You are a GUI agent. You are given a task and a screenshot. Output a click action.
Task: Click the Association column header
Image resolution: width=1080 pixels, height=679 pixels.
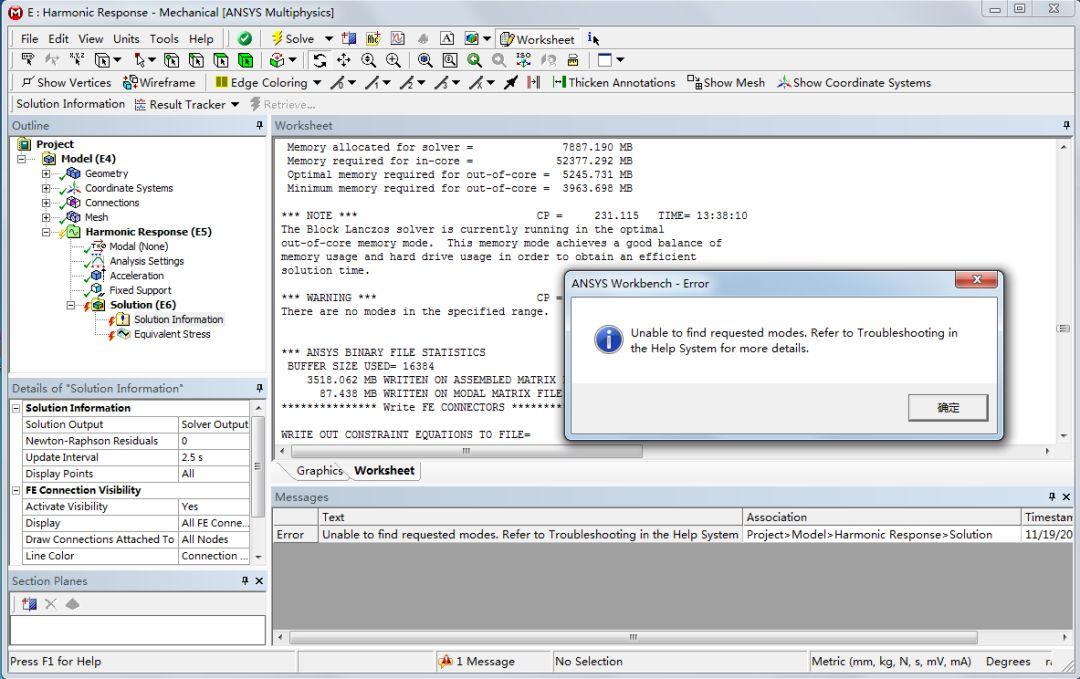click(881, 517)
